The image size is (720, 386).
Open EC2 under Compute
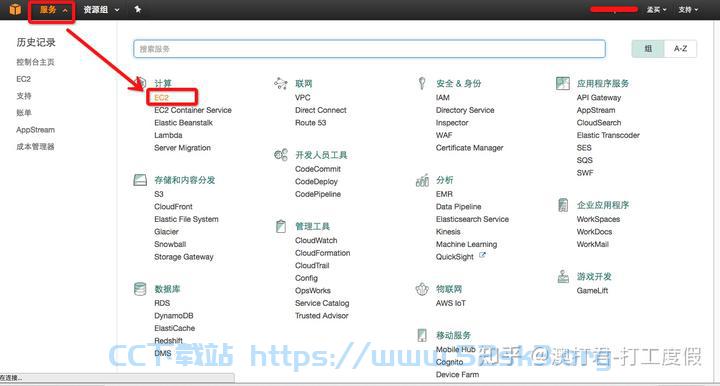(x=162, y=98)
